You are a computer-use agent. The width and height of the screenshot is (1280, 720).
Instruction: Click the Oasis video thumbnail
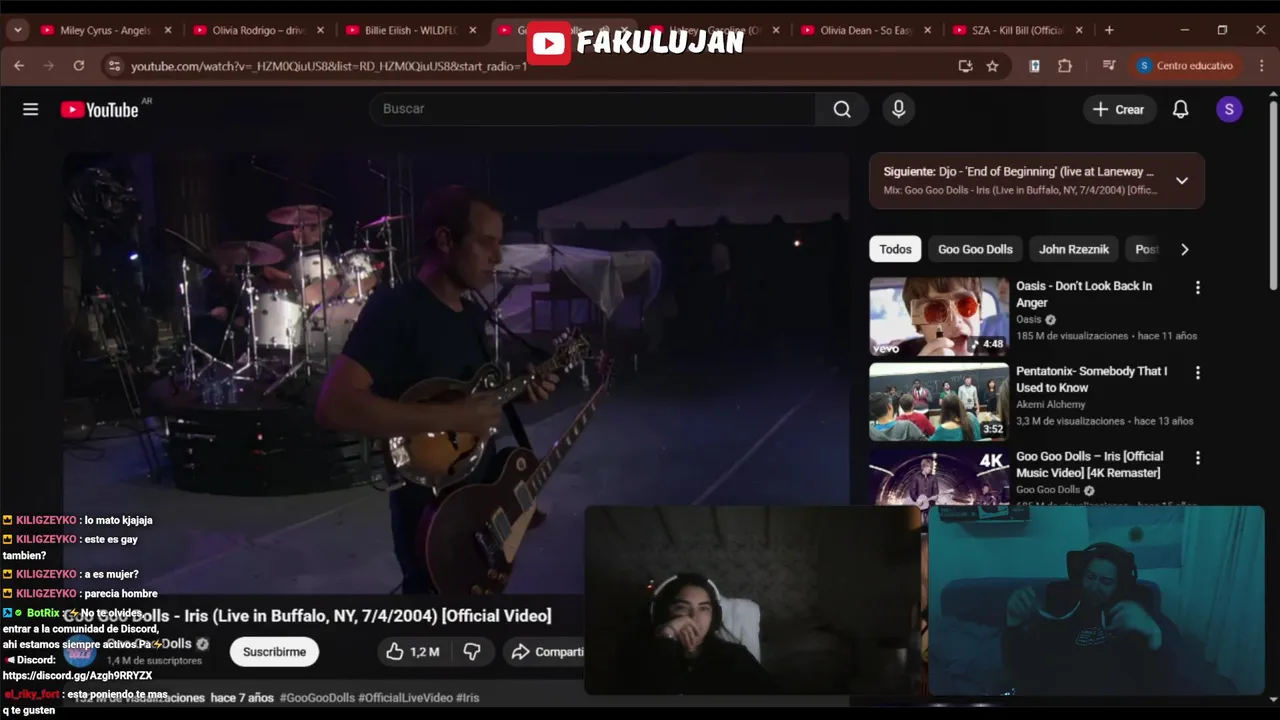point(939,316)
